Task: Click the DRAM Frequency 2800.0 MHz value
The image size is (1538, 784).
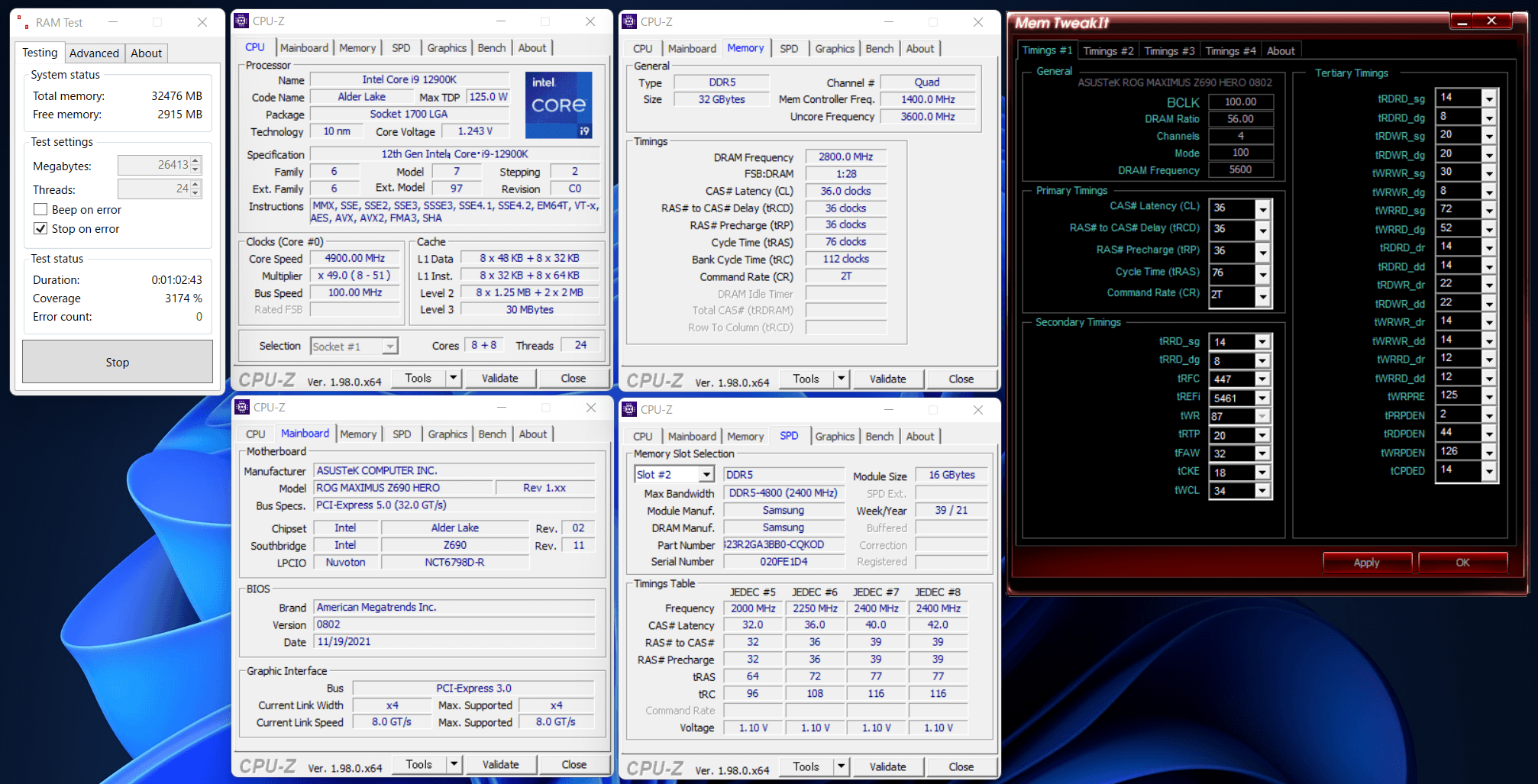Action: (x=845, y=156)
